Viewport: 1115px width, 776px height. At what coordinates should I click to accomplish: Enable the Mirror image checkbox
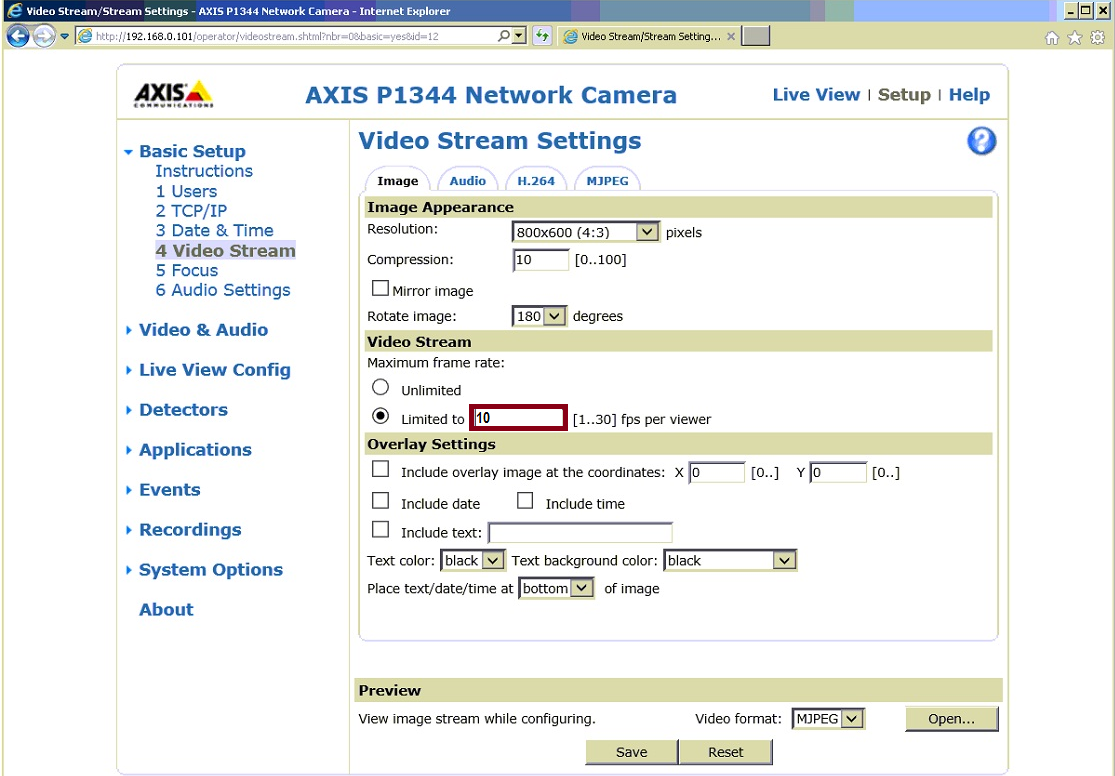[380, 289]
